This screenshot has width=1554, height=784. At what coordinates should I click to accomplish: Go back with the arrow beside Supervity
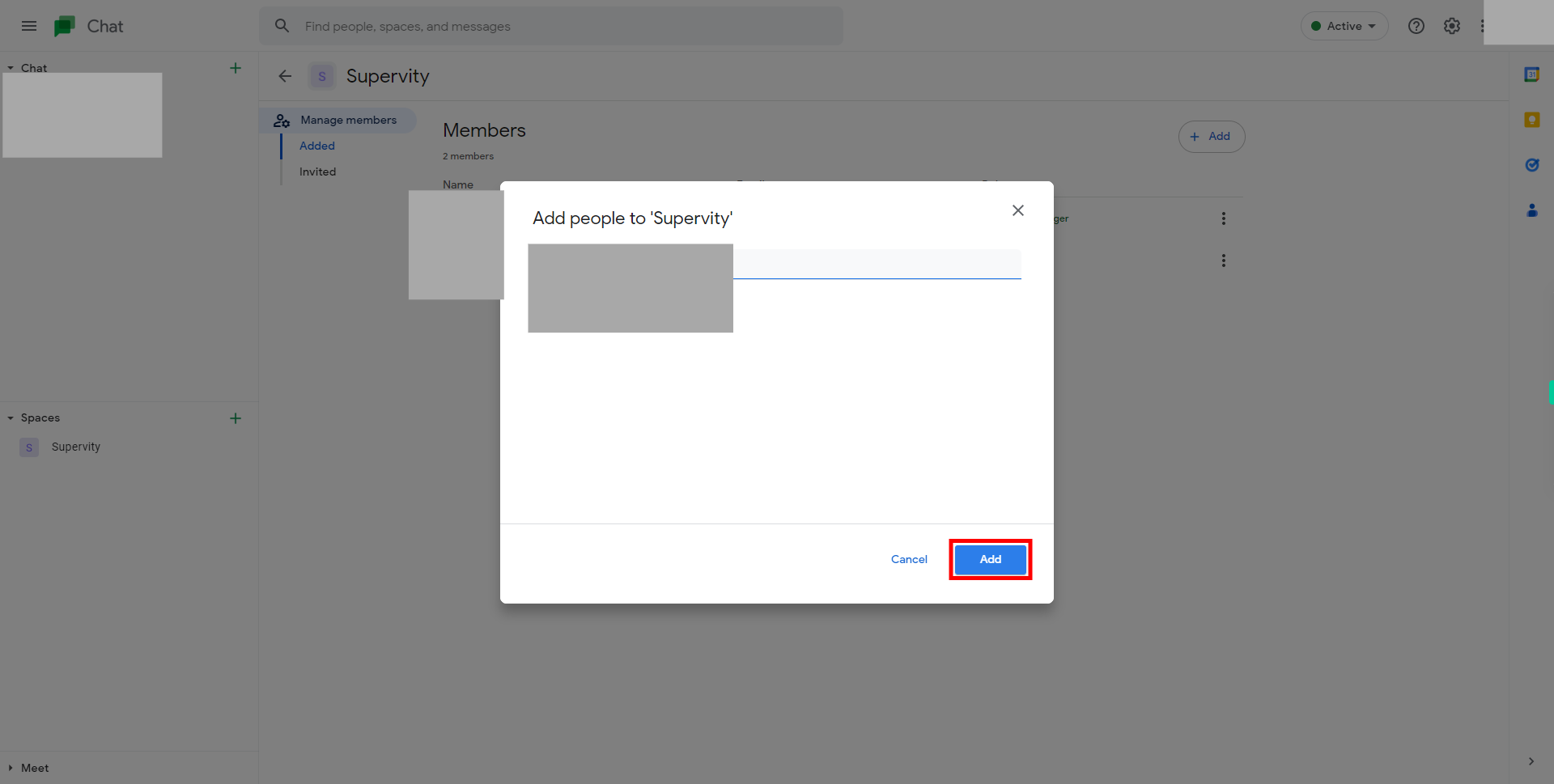point(285,76)
